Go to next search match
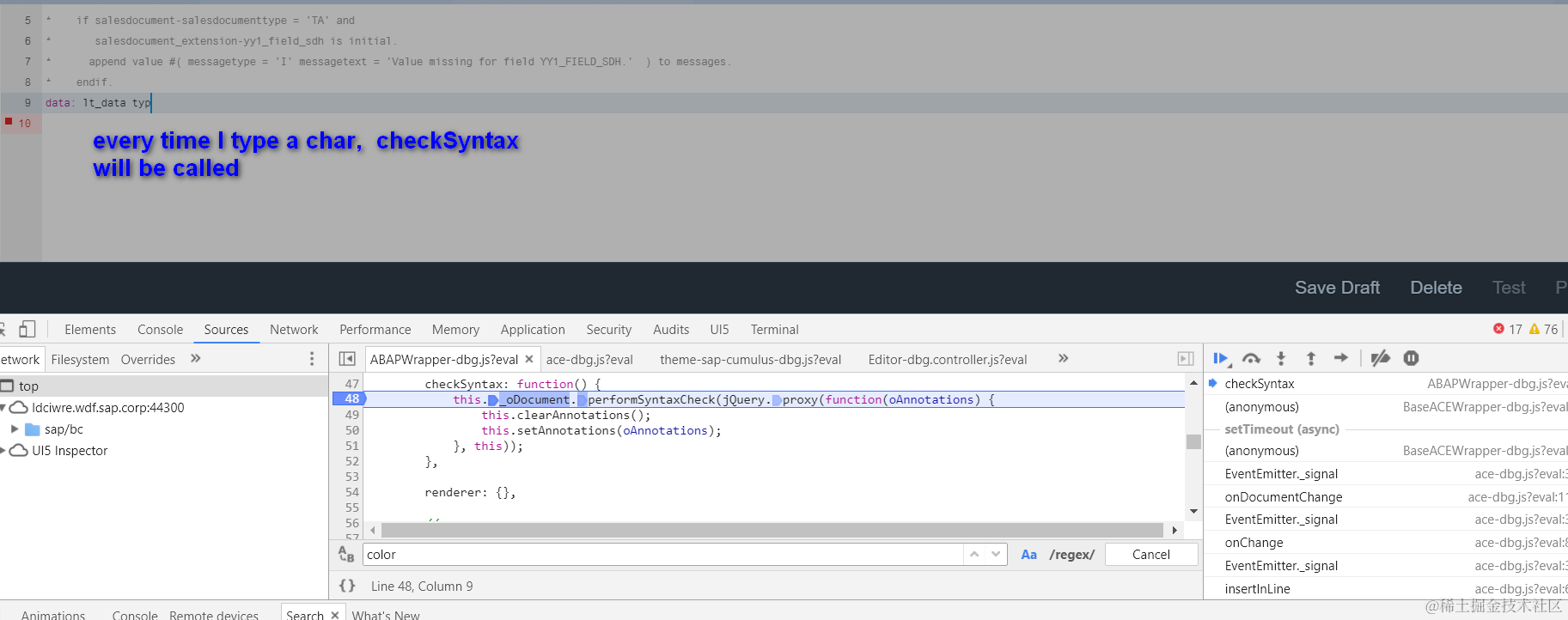The image size is (1568, 620). (996, 555)
